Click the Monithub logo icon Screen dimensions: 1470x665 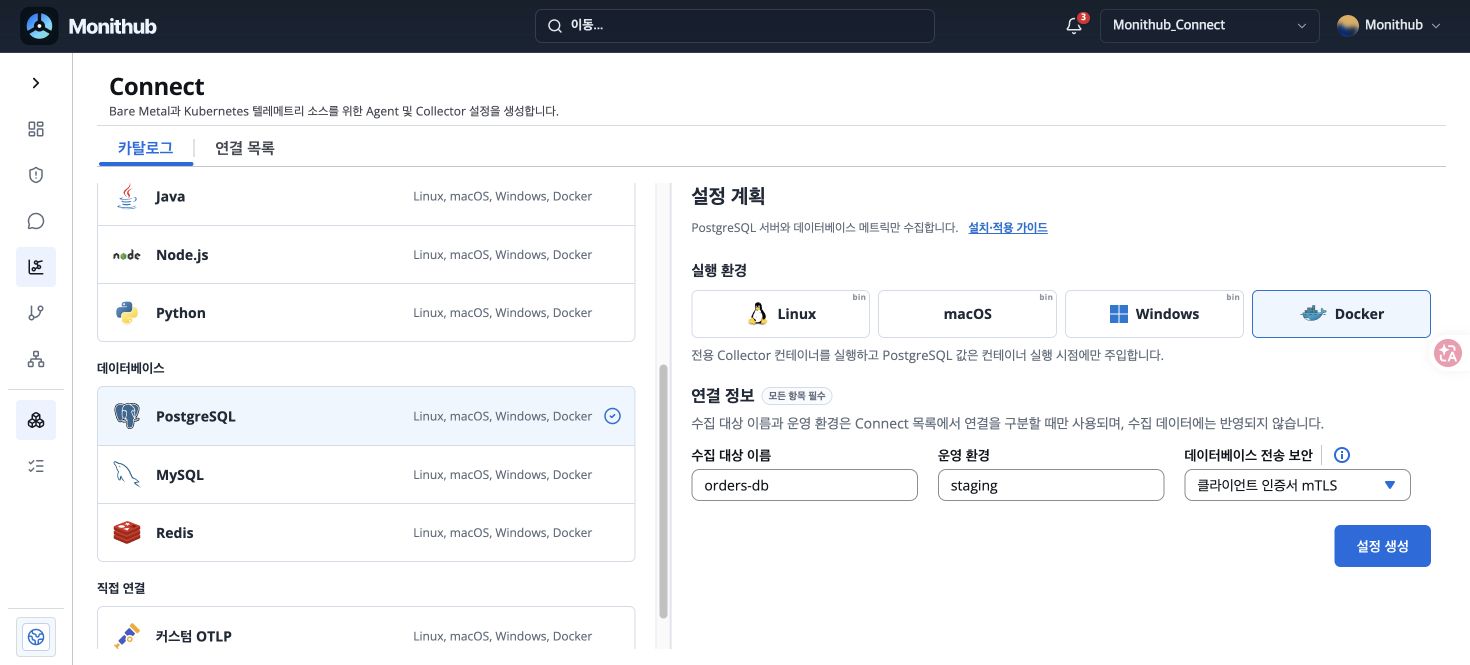(x=40, y=26)
